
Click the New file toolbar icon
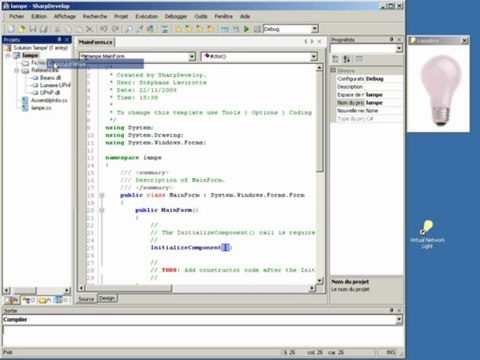(x=11, y=29)
